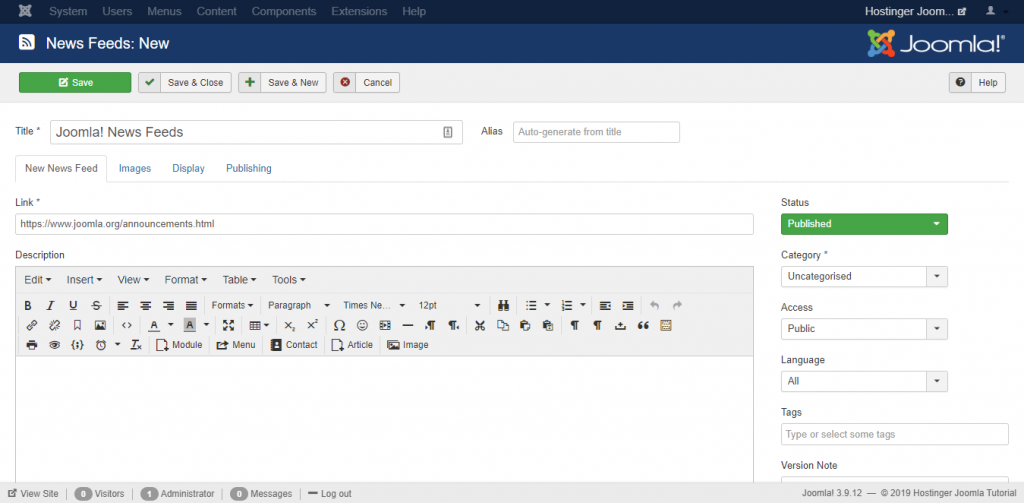Image resolution: width=1024 pixels, height=503 pixels.
Task: Click the print icon in editor
Action: coord(31,345)
